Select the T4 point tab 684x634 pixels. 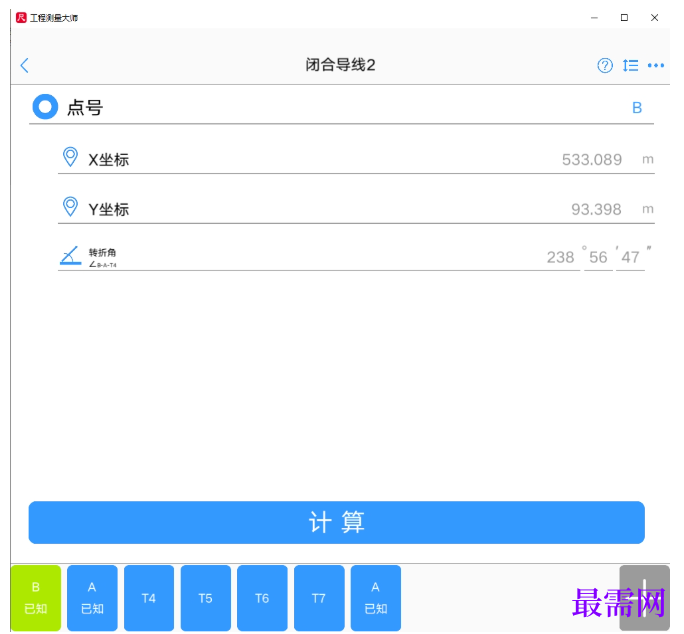coord(149,598)
